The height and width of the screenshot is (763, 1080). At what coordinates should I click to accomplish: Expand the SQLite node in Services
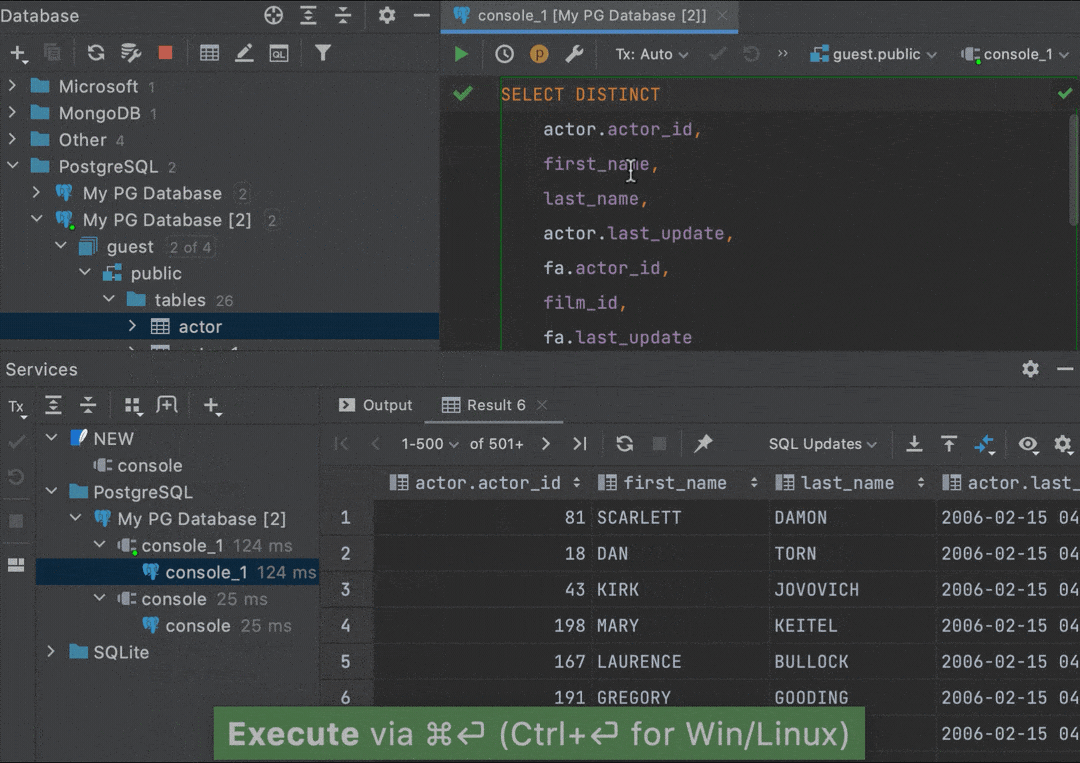tap(52, 652)
